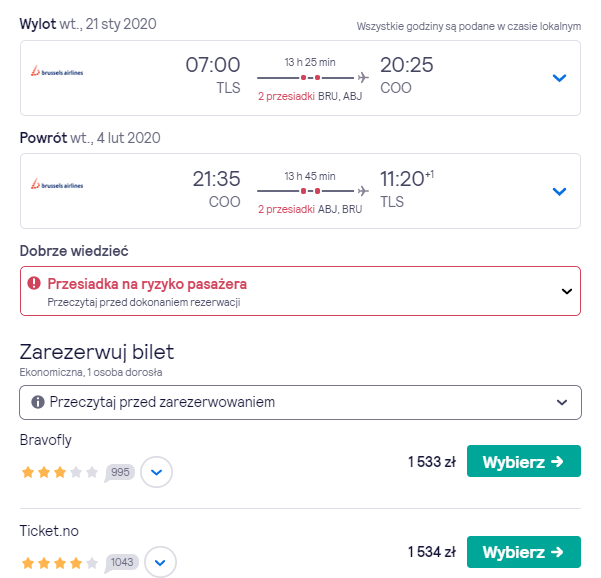Click Ticket.no 1043 reviews bubble
This screenshot has width=601, height=578.
point(122,563)
